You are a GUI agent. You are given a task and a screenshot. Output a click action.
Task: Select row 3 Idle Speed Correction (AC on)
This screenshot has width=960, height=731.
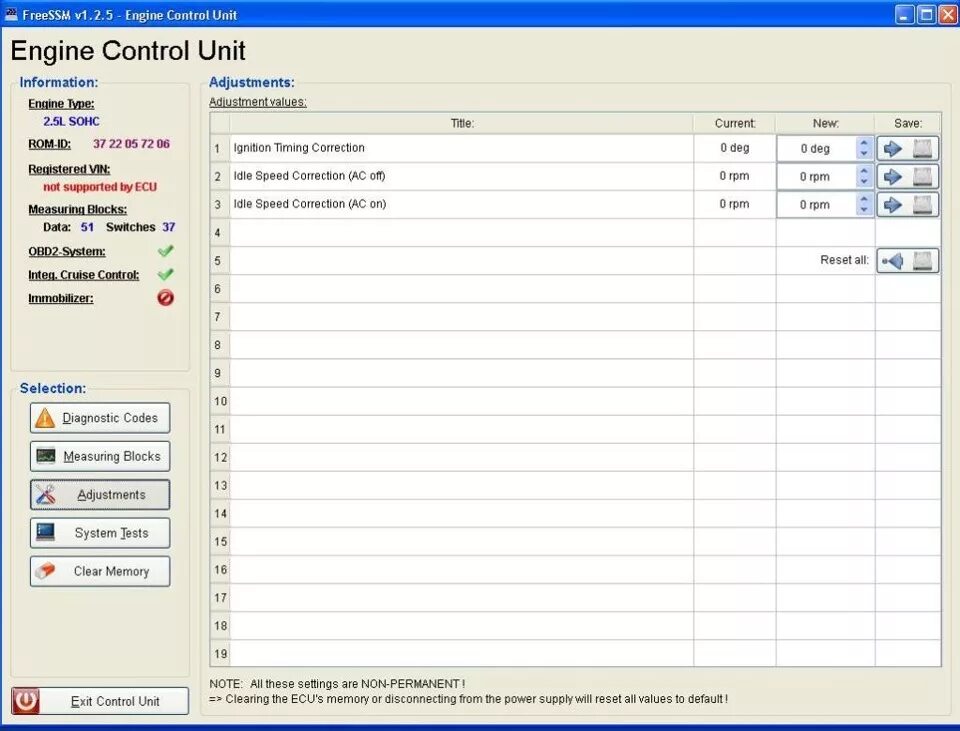462,204
